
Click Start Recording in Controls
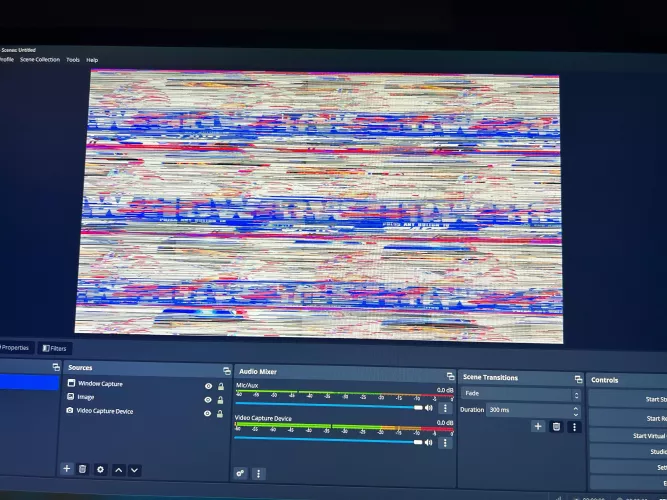point(628,418)
